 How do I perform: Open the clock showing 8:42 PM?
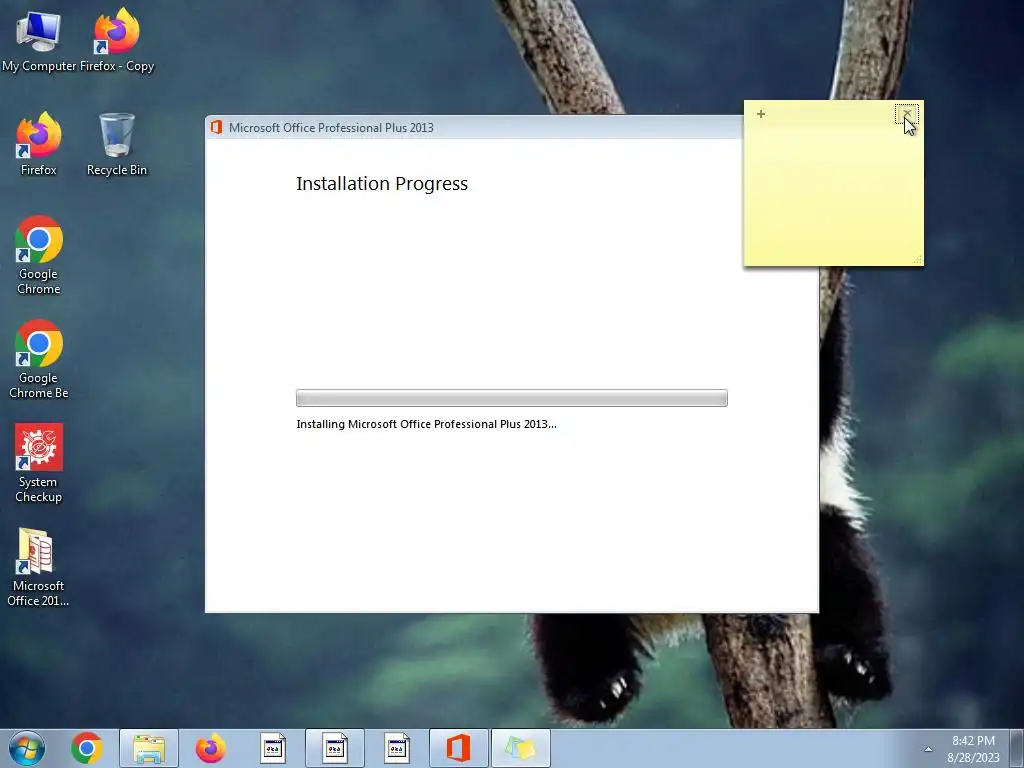(x=973, y=749)
